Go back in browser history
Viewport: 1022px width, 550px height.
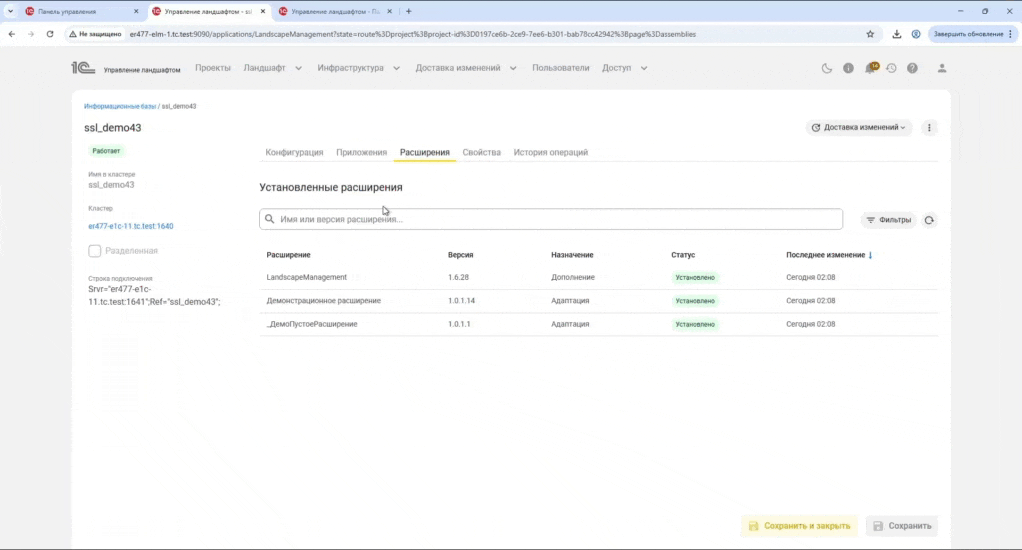click(12, 34)
